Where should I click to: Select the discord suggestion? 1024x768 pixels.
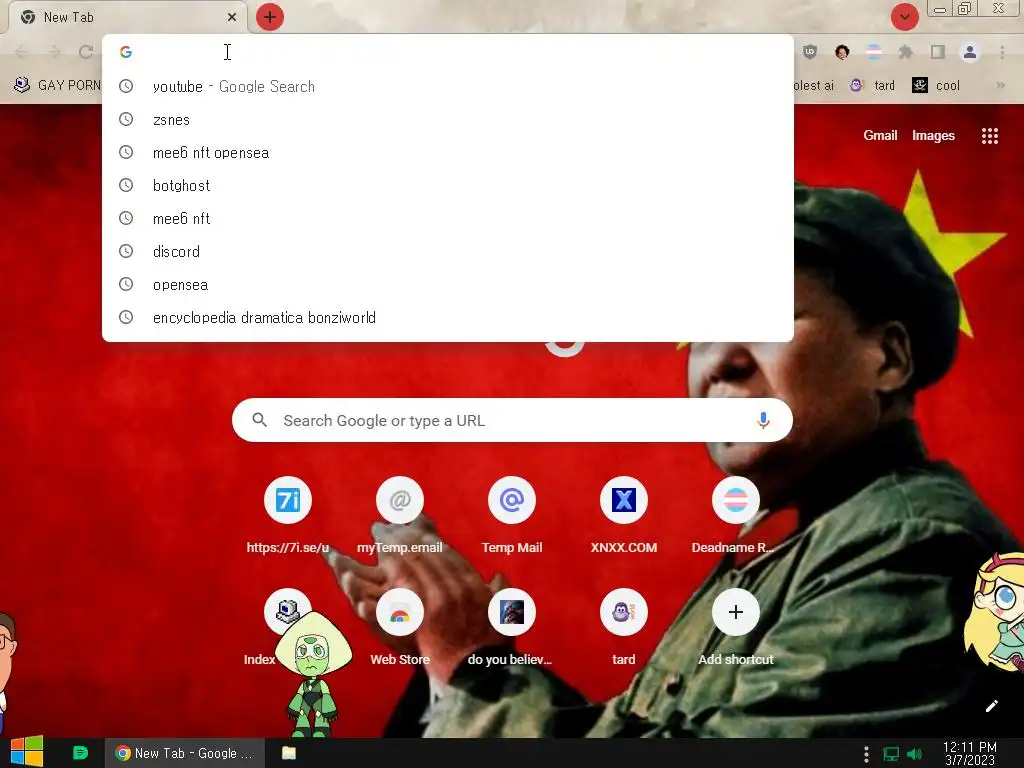tap(448, 251)
